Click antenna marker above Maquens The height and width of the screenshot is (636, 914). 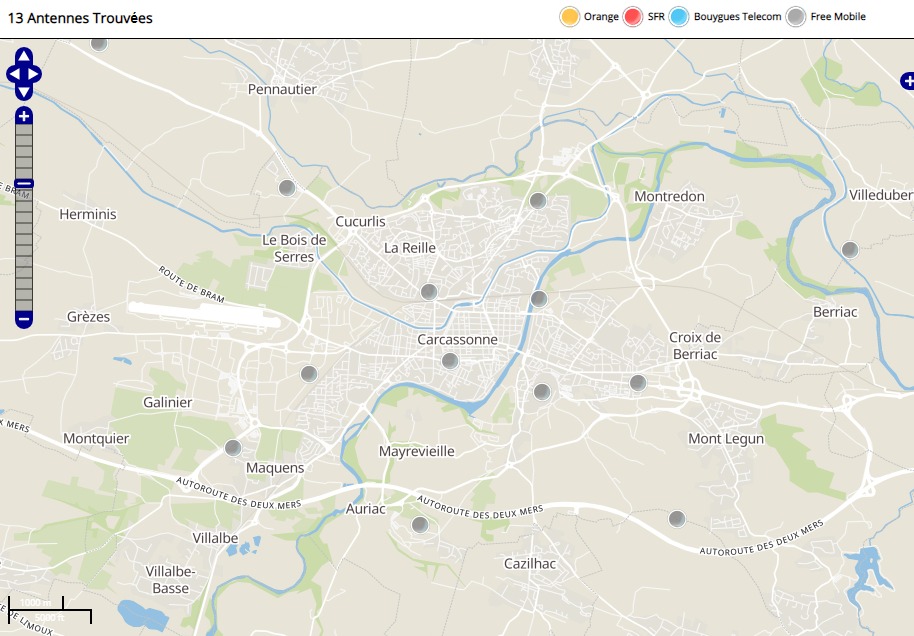coord(233,448)
